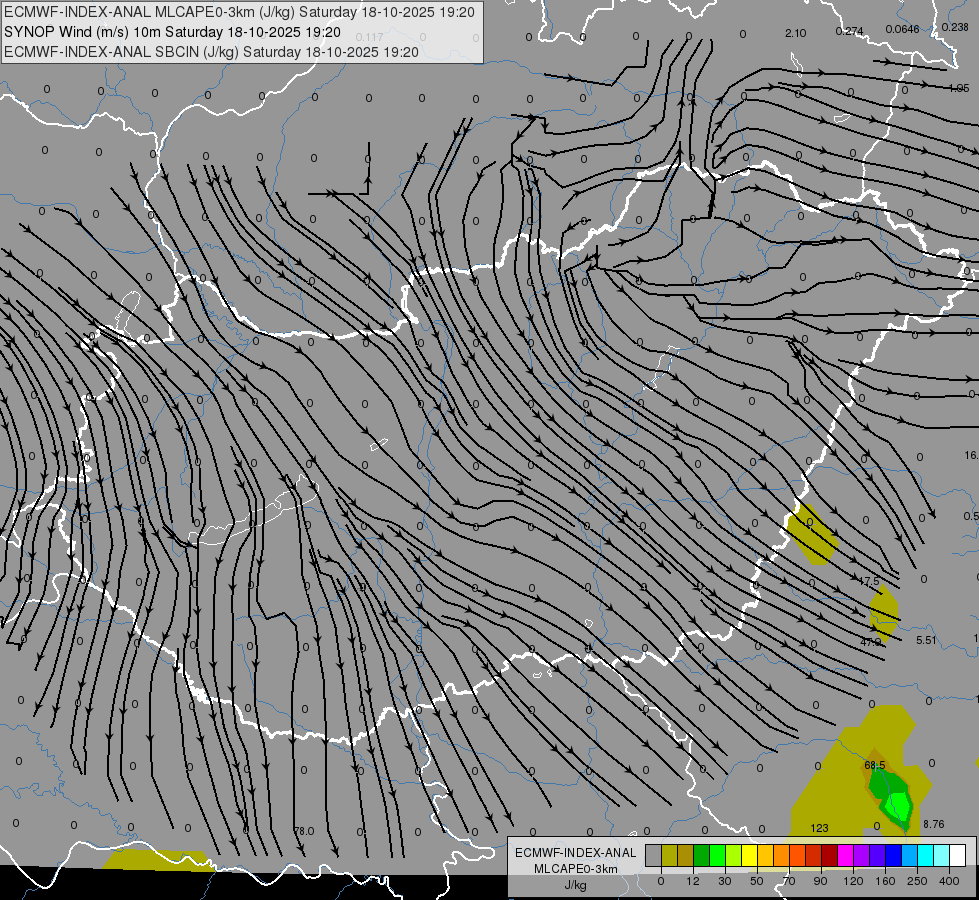Viewport: 979px width, 900px height.
Task: Click the data value 47.0
Action: 871,642
